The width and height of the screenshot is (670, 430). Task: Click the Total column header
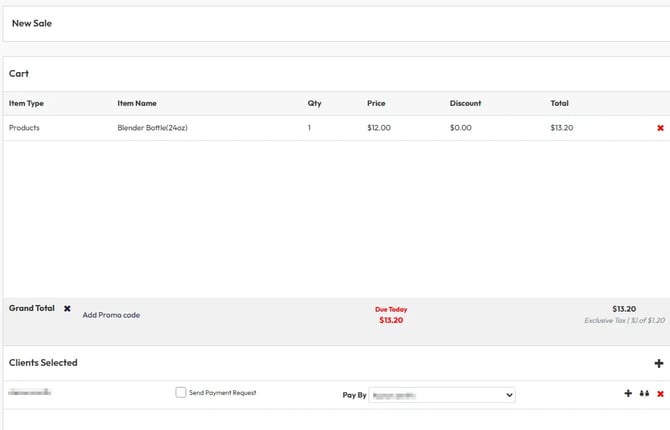click(x=559, y=103)
